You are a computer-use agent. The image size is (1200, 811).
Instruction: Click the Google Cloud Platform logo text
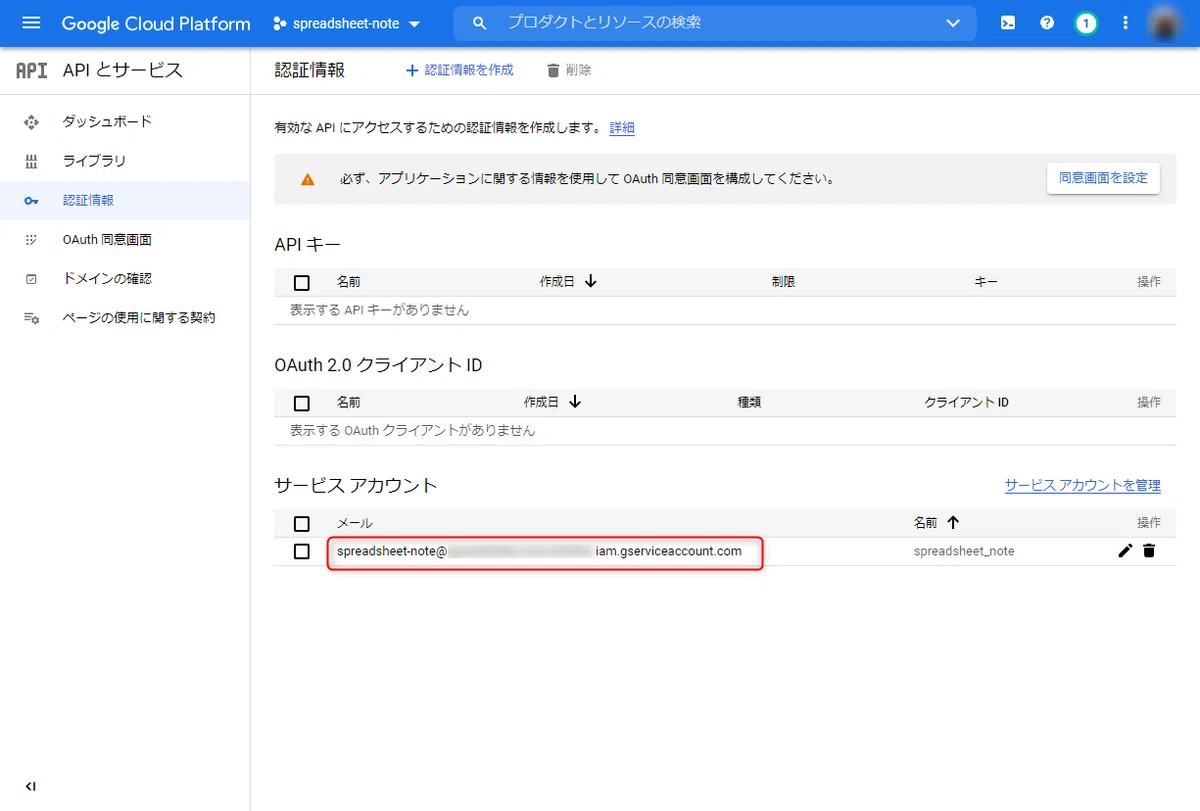click(x=156, y=23)
